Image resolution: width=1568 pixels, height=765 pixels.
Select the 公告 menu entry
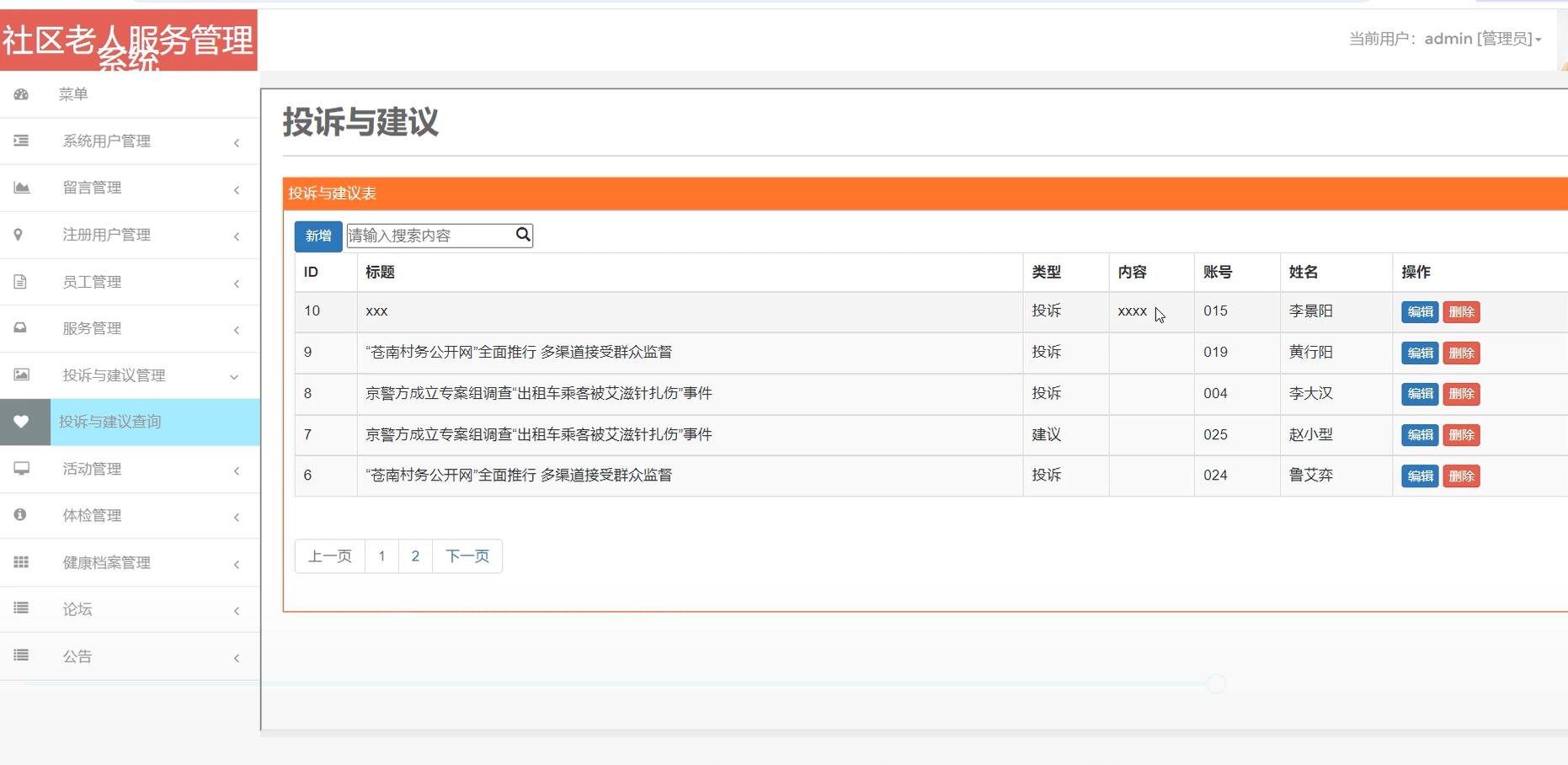coord(77,656)
